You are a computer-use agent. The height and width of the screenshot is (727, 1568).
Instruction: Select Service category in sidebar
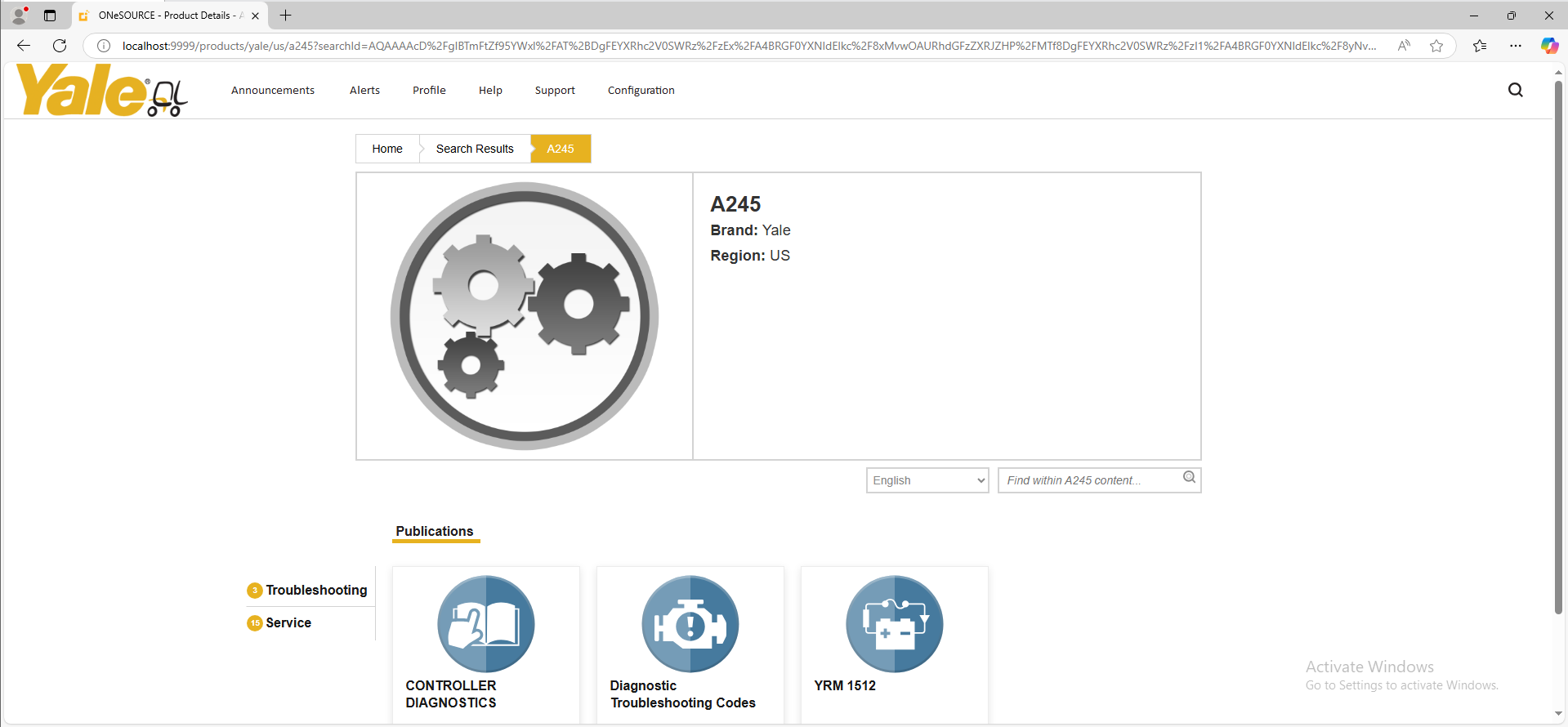tap(288, 623)
